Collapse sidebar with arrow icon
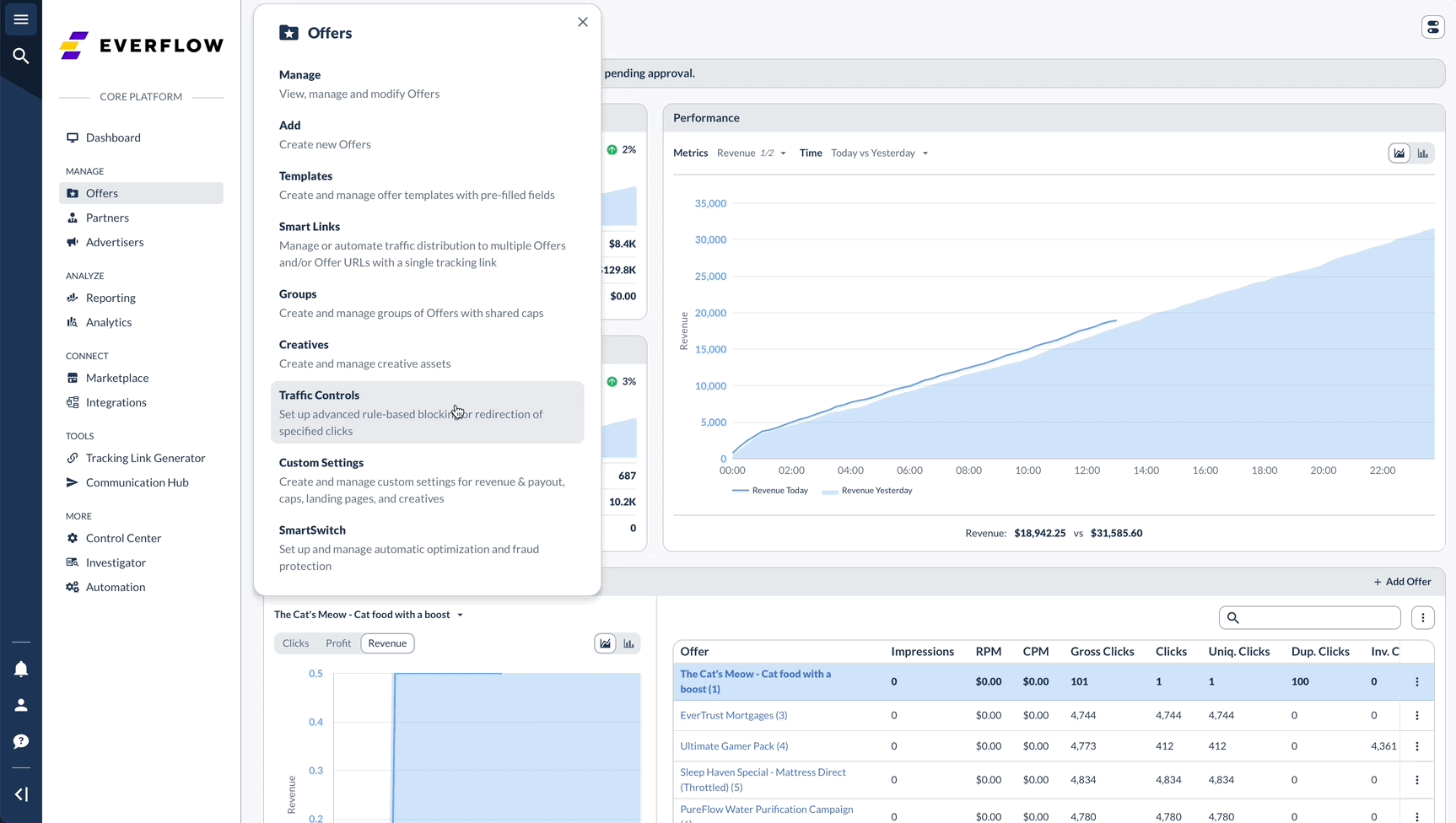 pyautogui.click(x=21, y=794)
